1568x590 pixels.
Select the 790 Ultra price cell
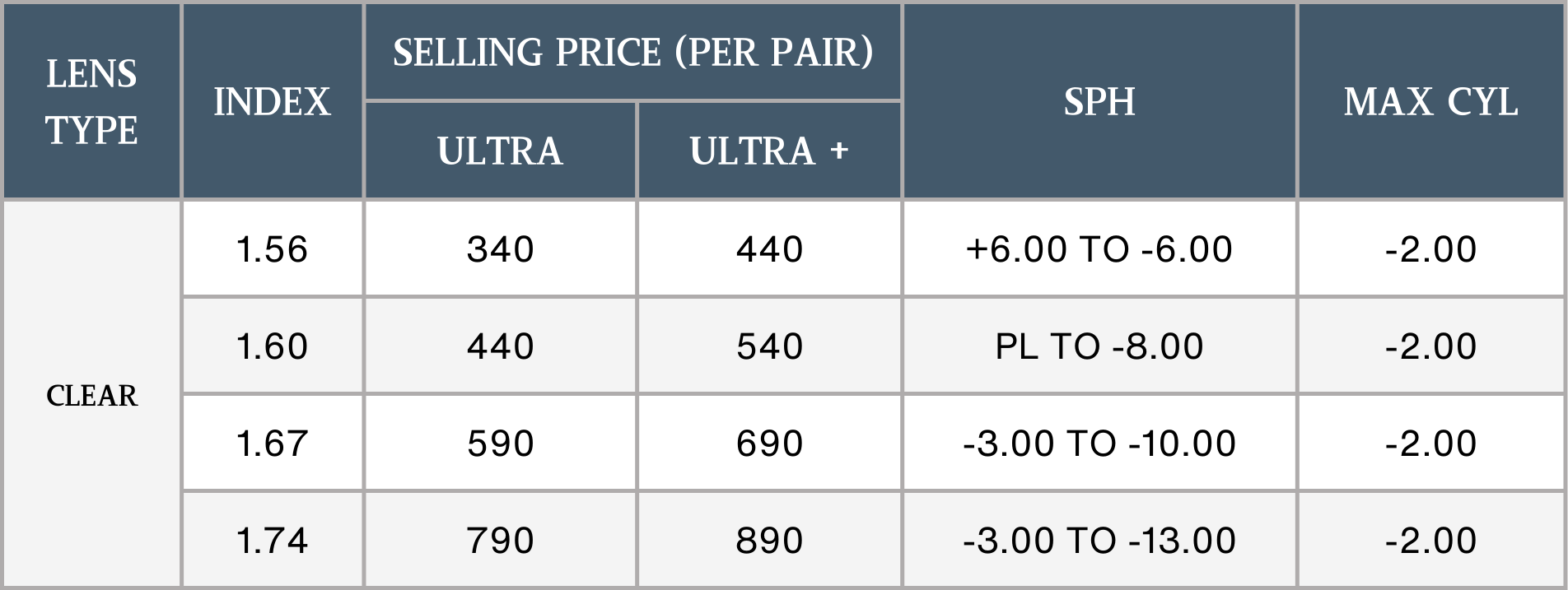point(500,540)
